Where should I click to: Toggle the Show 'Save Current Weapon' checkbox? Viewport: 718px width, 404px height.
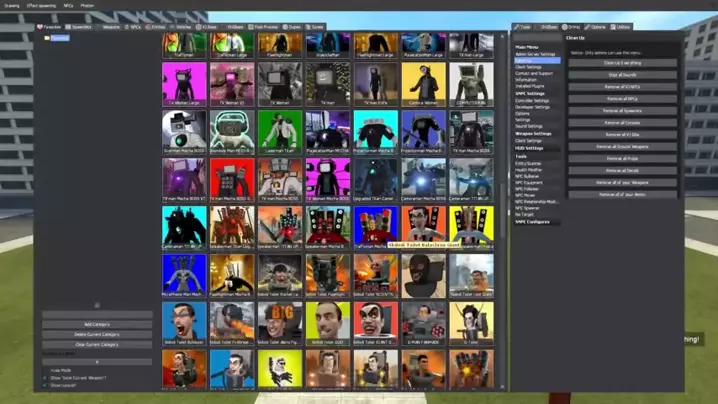point(45,377)
